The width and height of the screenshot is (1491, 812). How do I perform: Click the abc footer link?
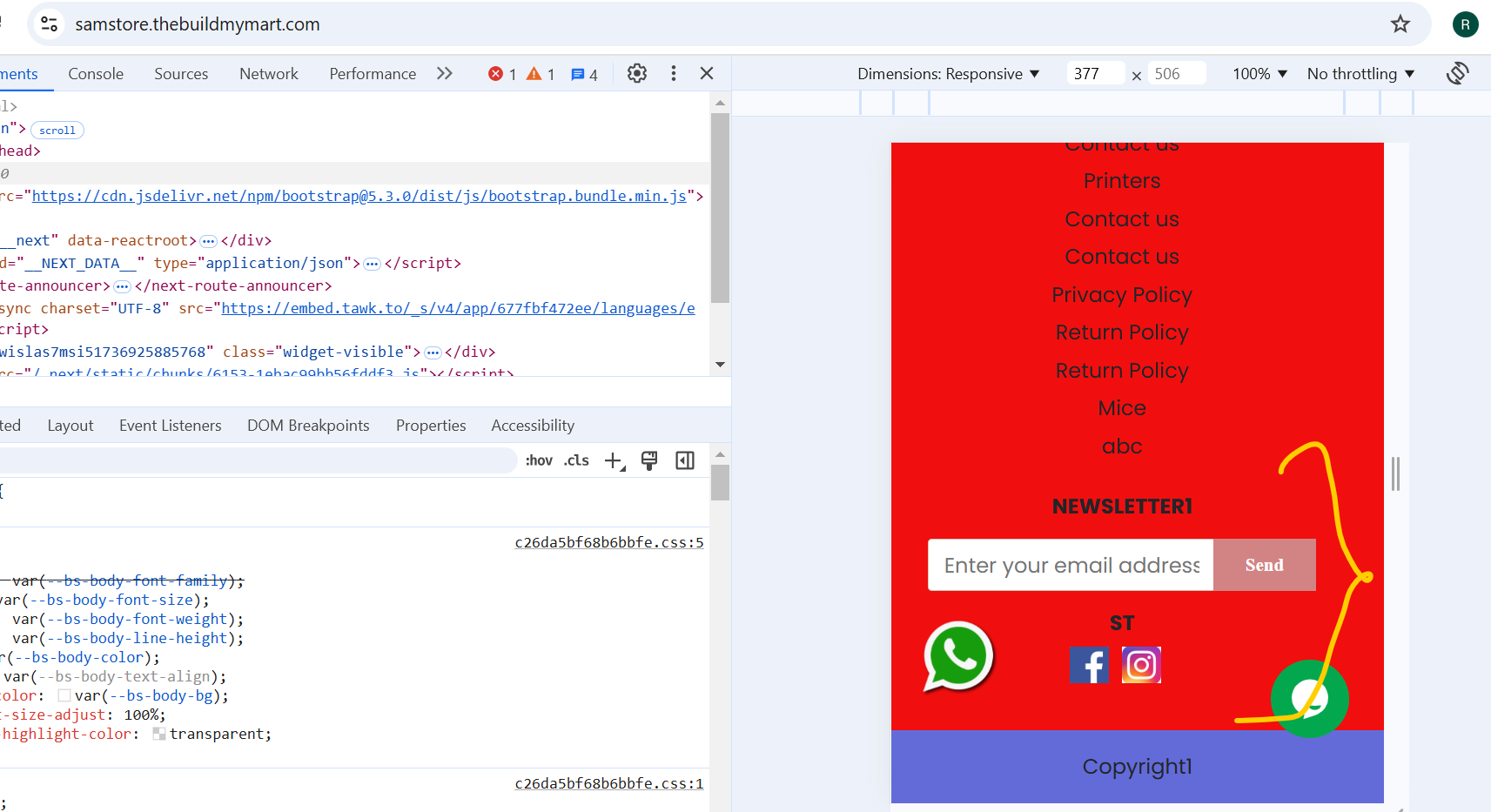click(x=1122, y=446)
